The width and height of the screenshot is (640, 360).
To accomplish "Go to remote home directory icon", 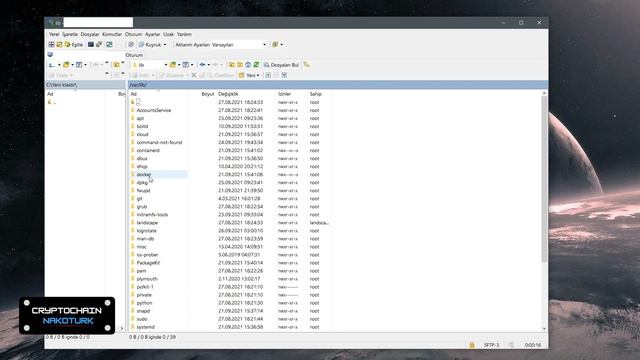I will click(x=248, y=65).
